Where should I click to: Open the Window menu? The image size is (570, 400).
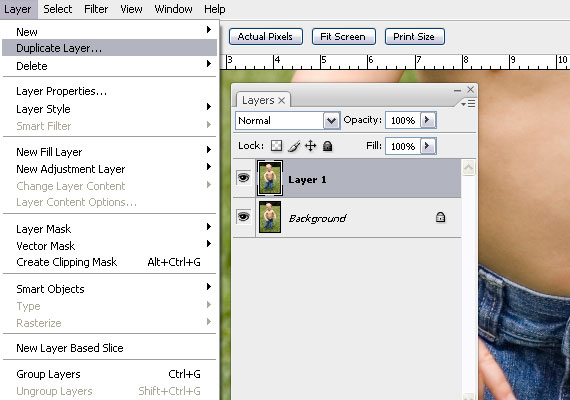pyautogui.click(x=173, y=9)
